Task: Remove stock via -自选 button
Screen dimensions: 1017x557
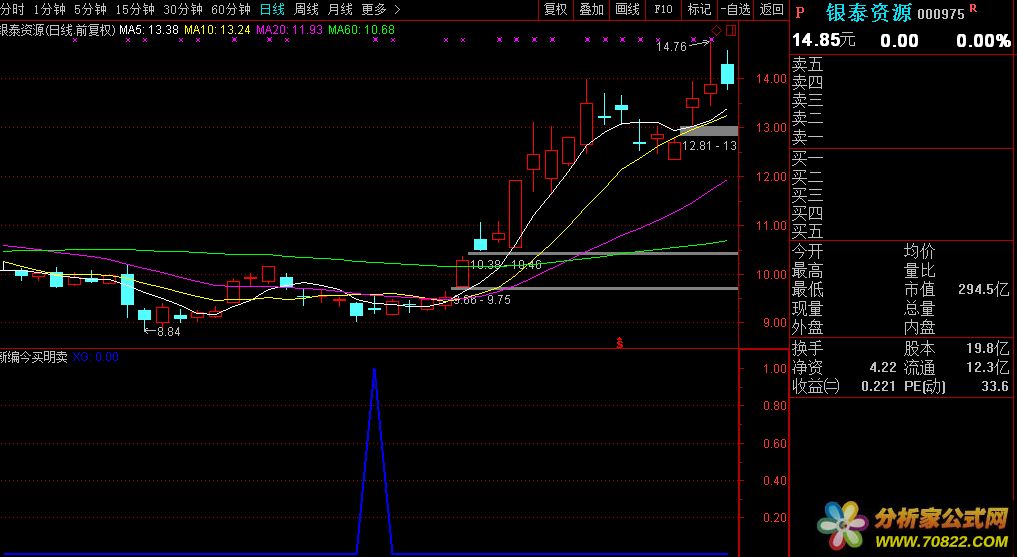Action: (736, 9)
